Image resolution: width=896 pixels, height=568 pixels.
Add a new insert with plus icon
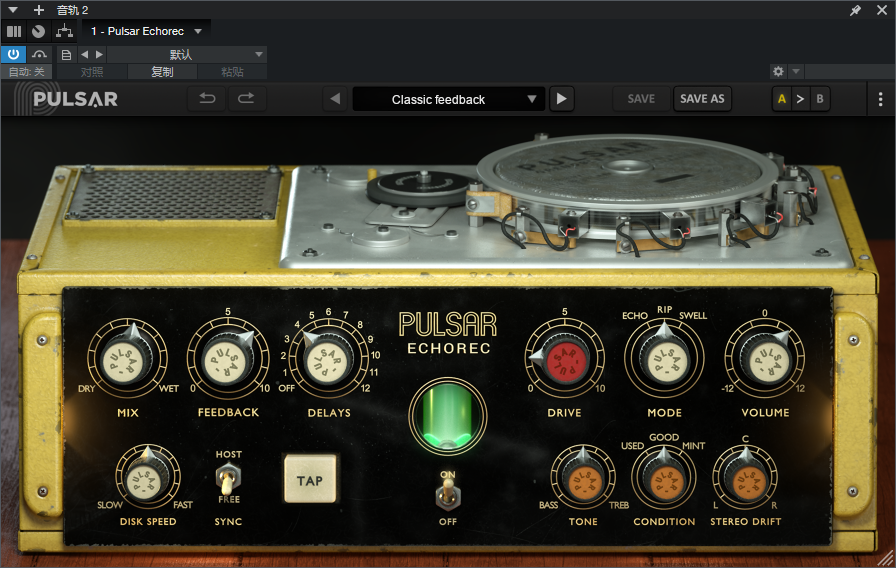coord(38,10)
